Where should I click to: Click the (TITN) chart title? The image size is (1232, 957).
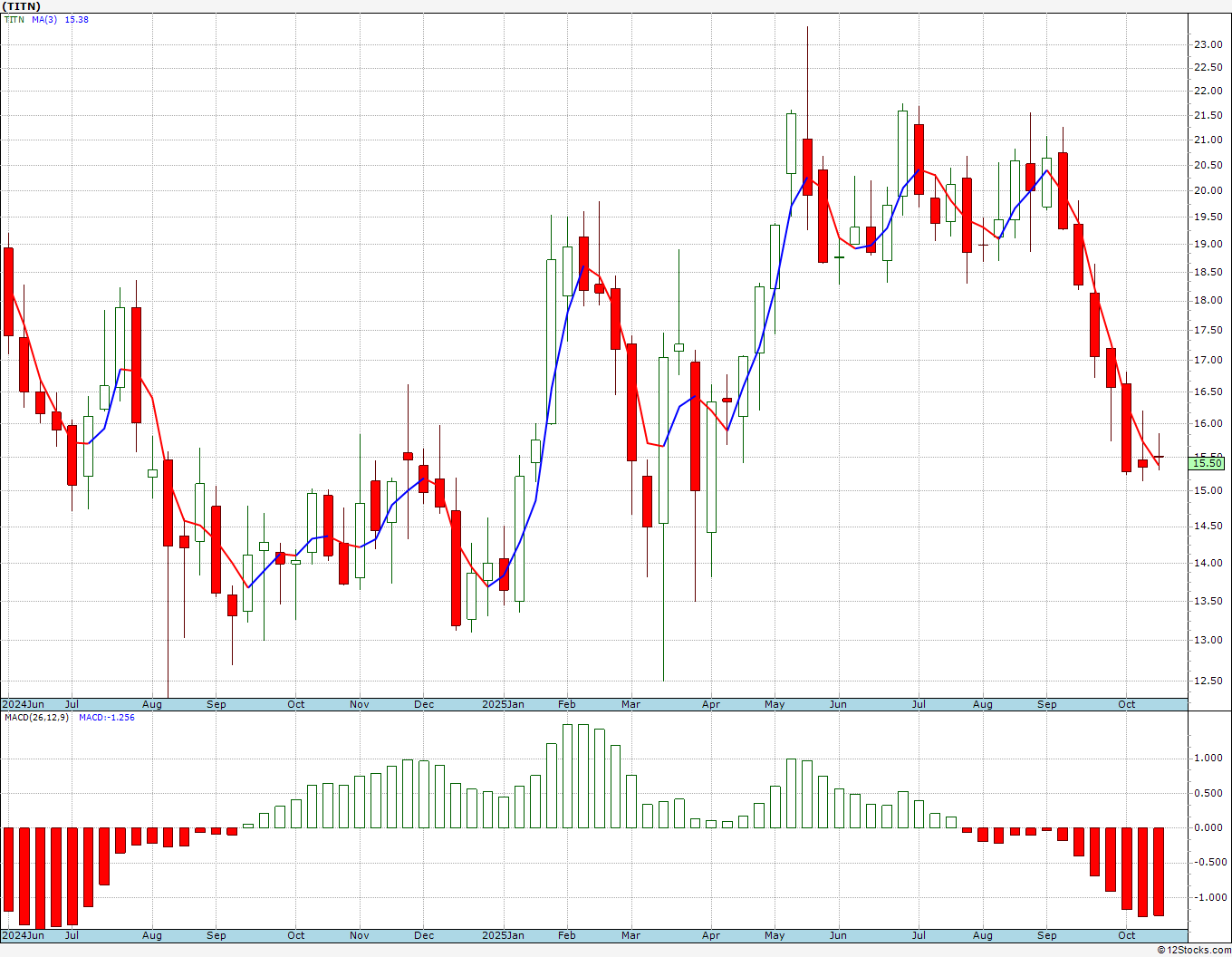coord(22,6)
